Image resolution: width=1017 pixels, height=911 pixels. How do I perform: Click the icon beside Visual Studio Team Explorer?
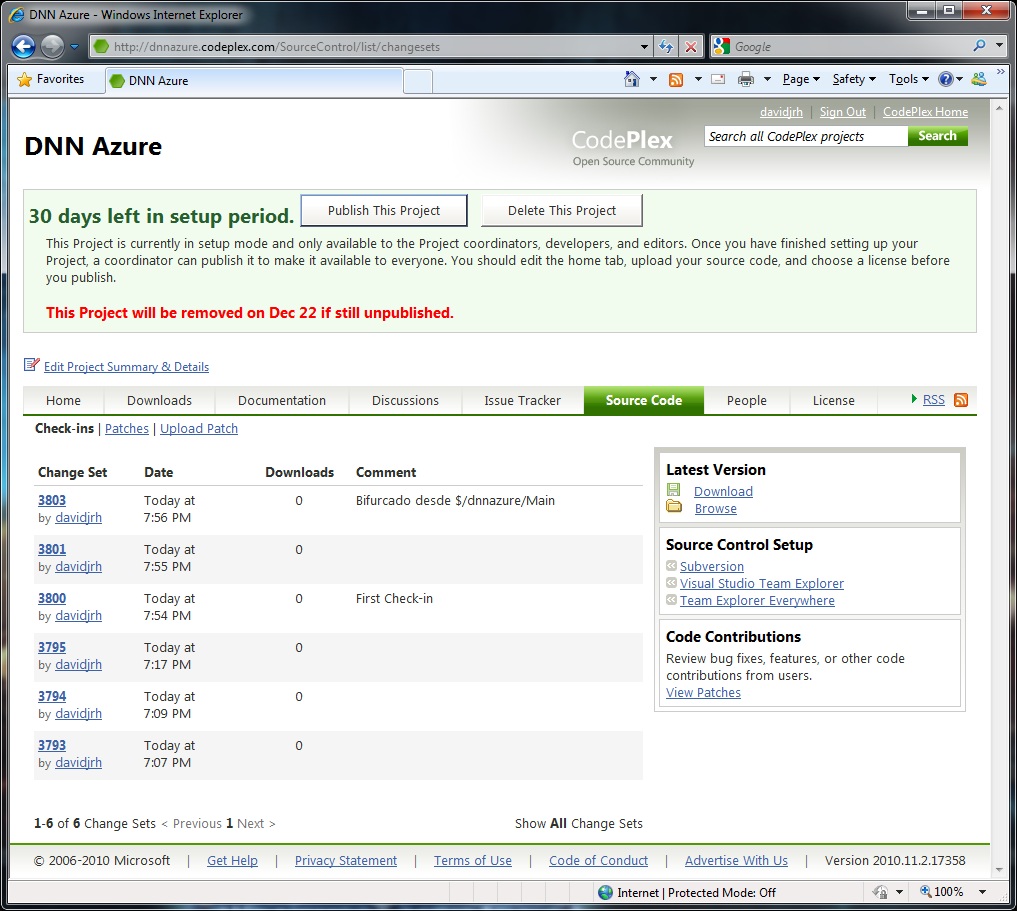(671, 582)
